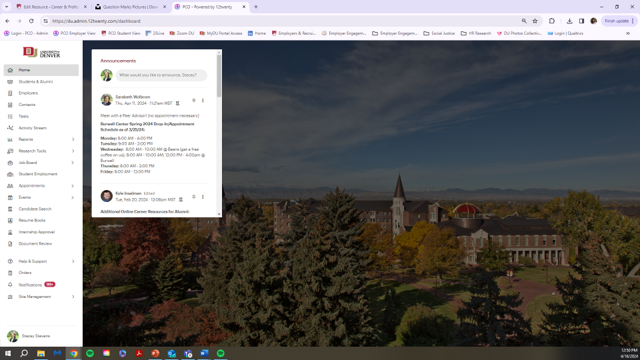This screenshot has width=640, height=360.
Task: Click the 'What would you like to announce' field
Action: click(x=161, y=75)
